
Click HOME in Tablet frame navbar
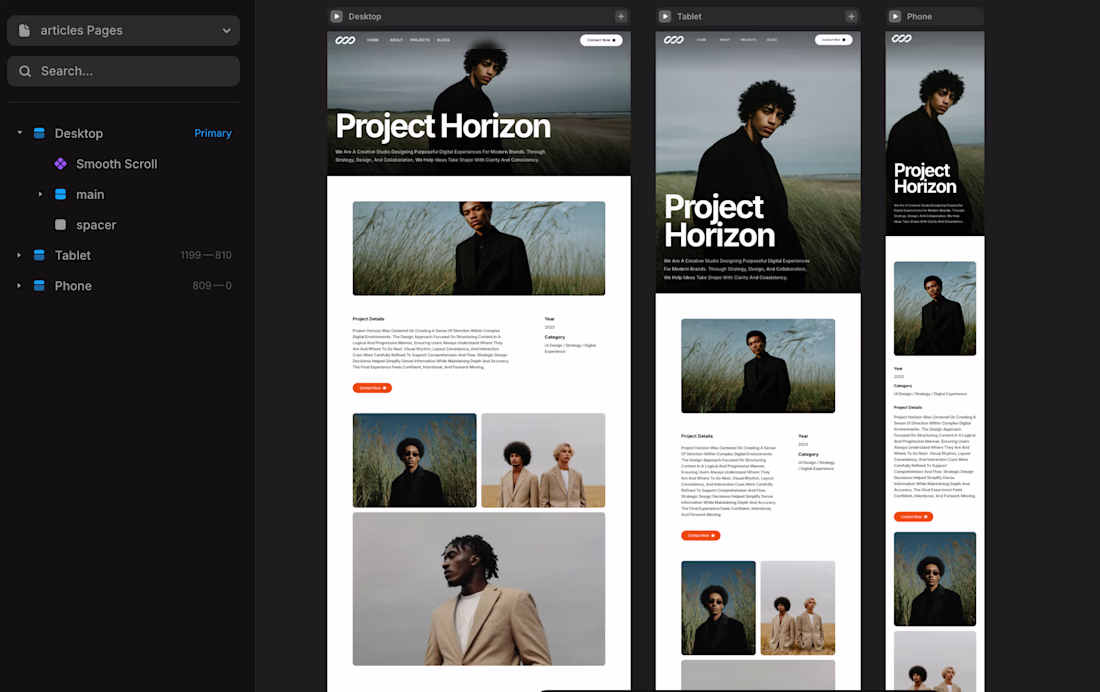click(x=701, y=40)
